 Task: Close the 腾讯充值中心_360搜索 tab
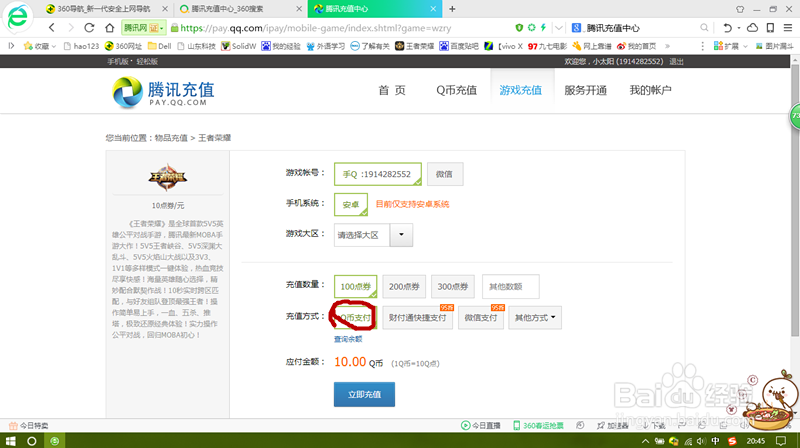[299, 9]
